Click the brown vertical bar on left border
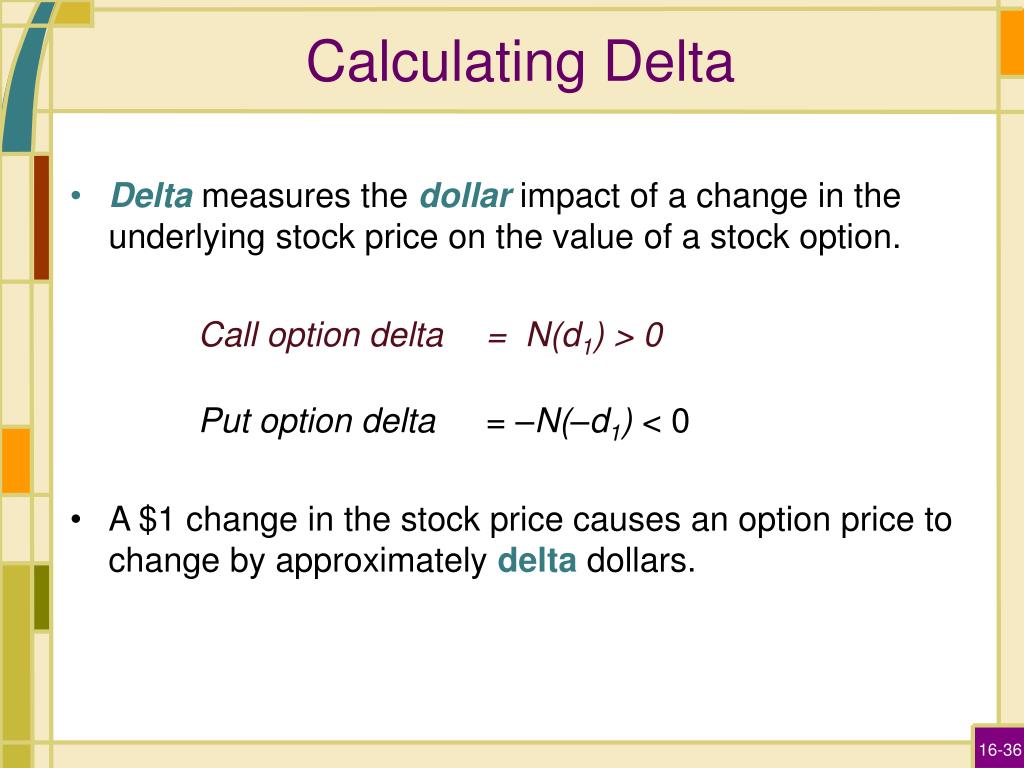Image resolution: width=1024 pixels, height=768 pixels. 41,217
